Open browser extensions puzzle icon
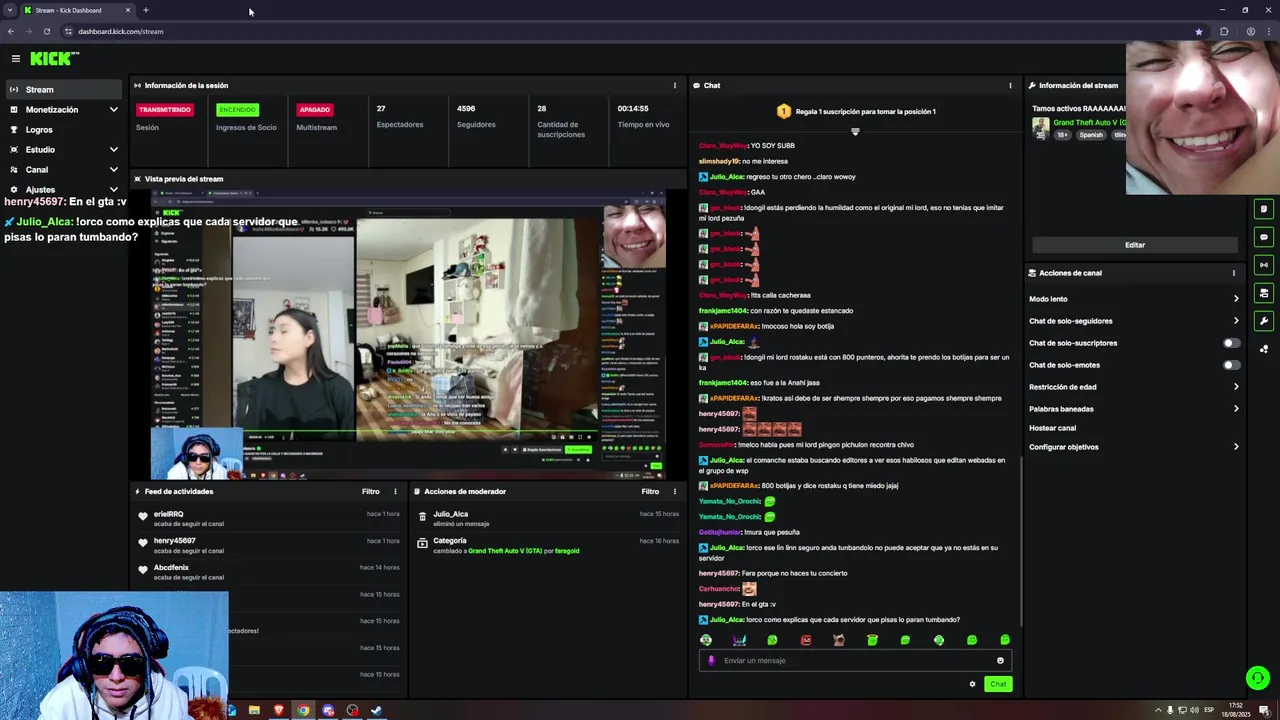This screenshot has height=720, width=1280. (x=1224, y=31)
